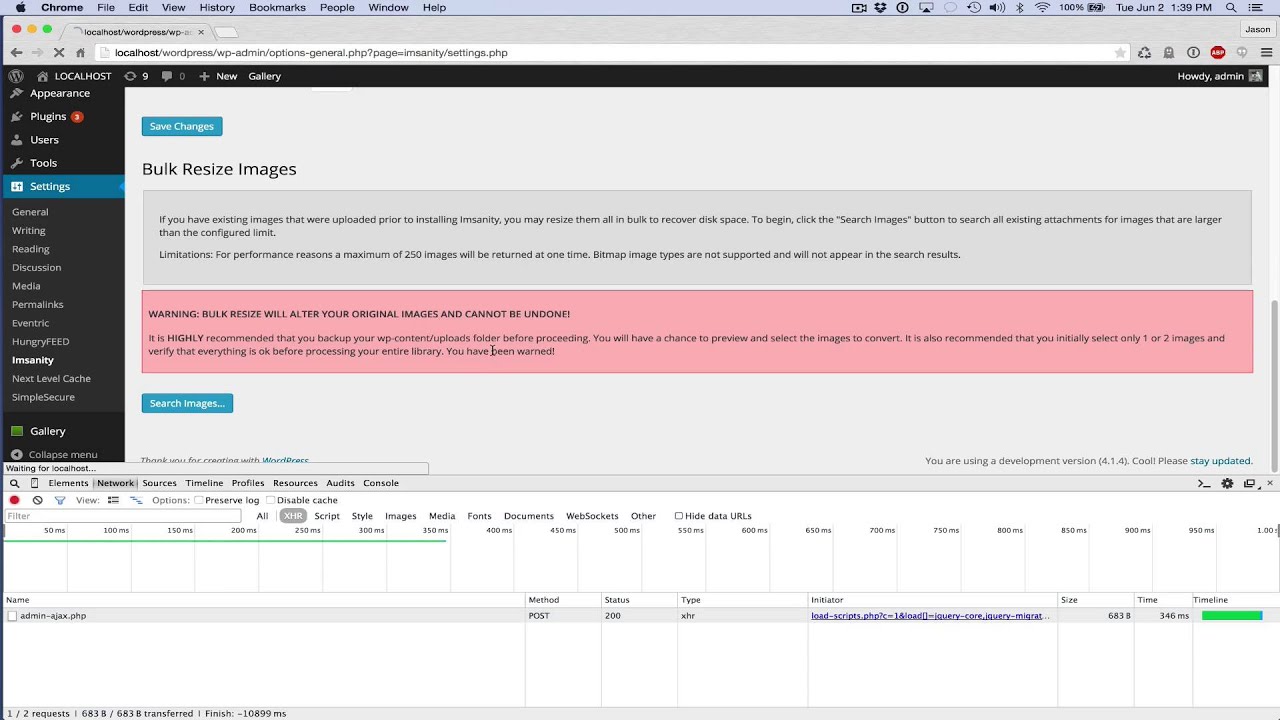Click the quote bubble extension icon
Screen dimensions: 1280x720
1242,53
